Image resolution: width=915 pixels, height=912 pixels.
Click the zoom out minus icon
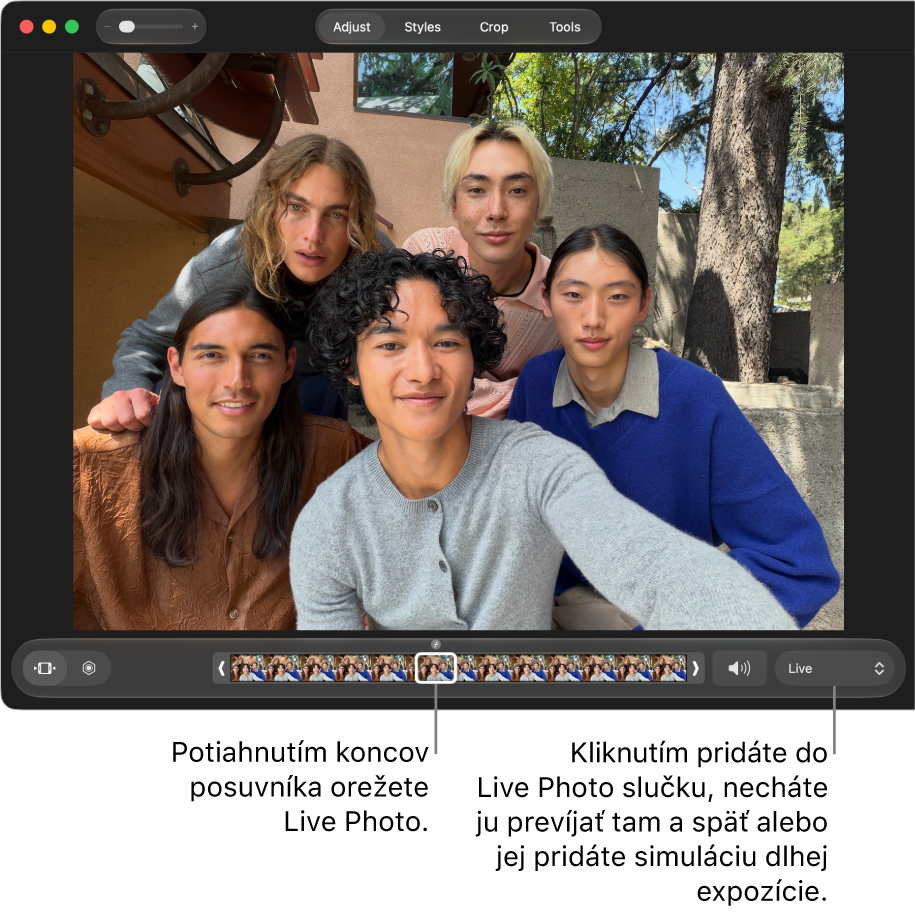[107, 27]
